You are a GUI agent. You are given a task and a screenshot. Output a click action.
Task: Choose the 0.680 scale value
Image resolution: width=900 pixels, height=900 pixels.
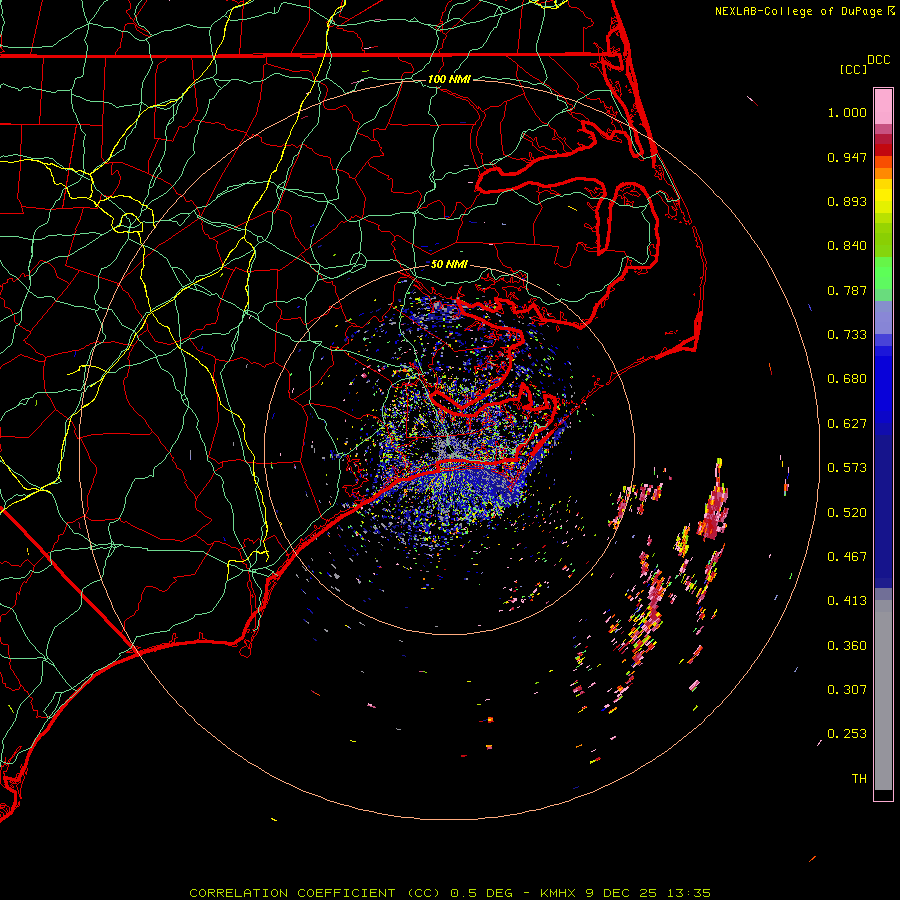[847, 379]
